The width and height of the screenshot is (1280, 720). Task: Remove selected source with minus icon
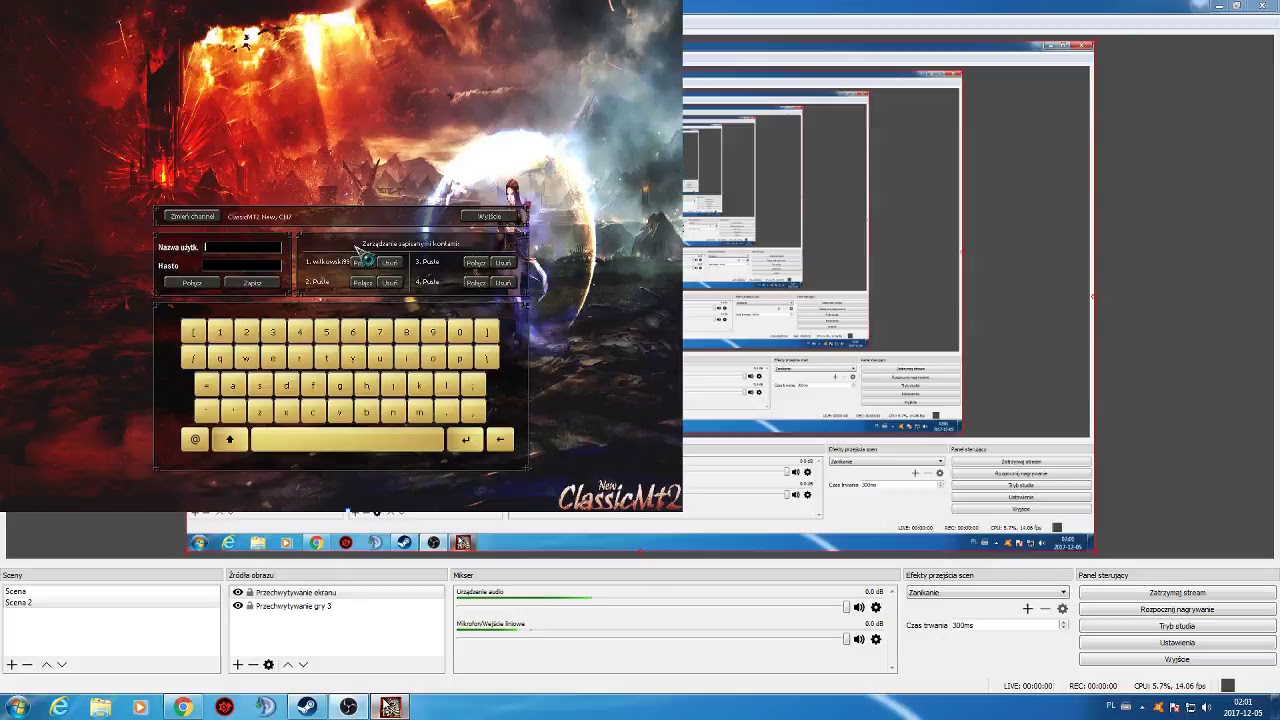[253, 664]
